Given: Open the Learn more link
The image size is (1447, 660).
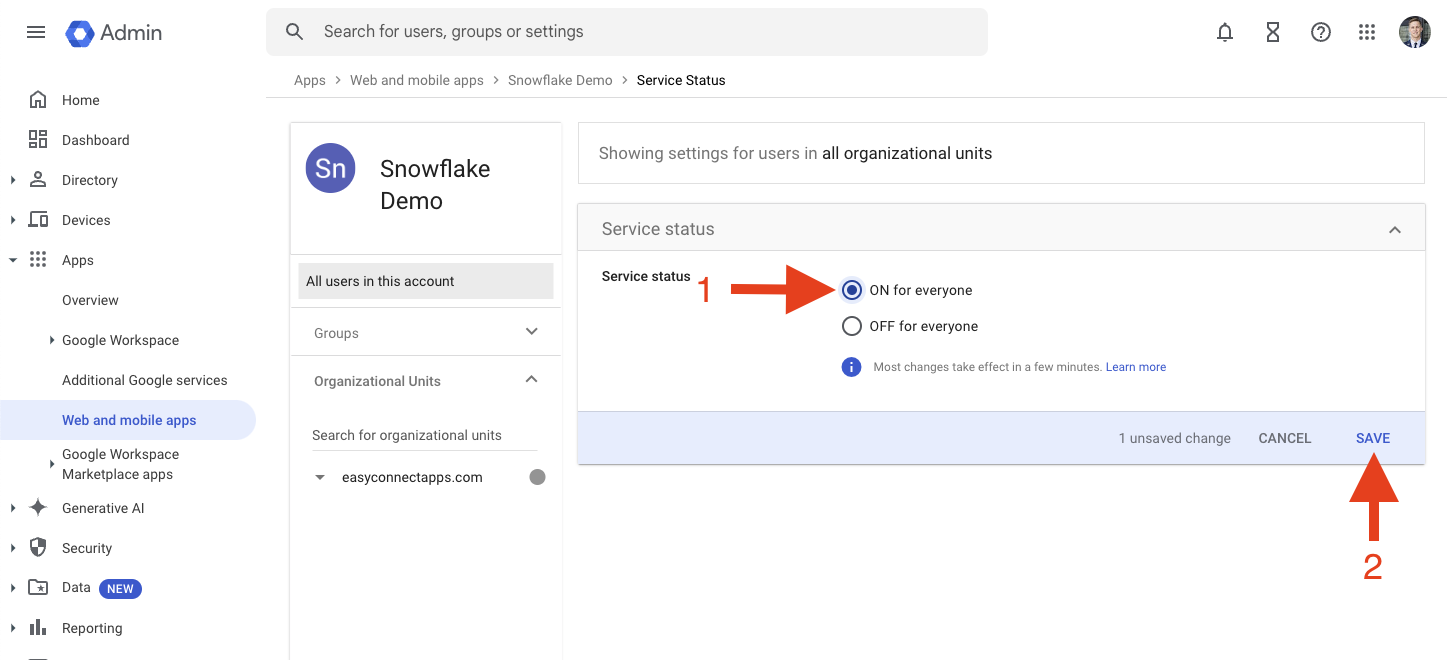Looking at the screenshot, I should pos(1135,367).
